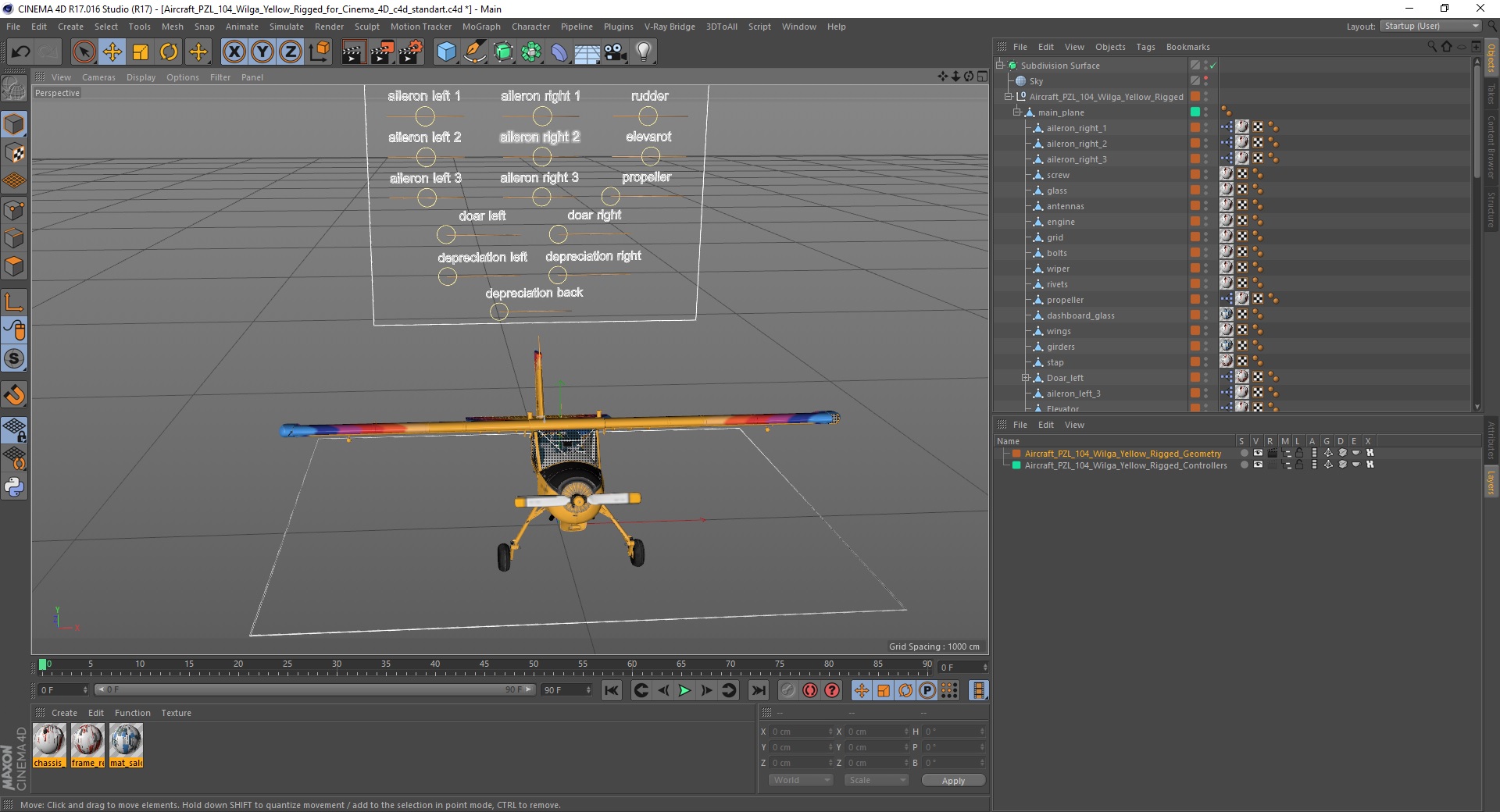Toggle solo for Rigged_Geometry layer

(1244, 453)
